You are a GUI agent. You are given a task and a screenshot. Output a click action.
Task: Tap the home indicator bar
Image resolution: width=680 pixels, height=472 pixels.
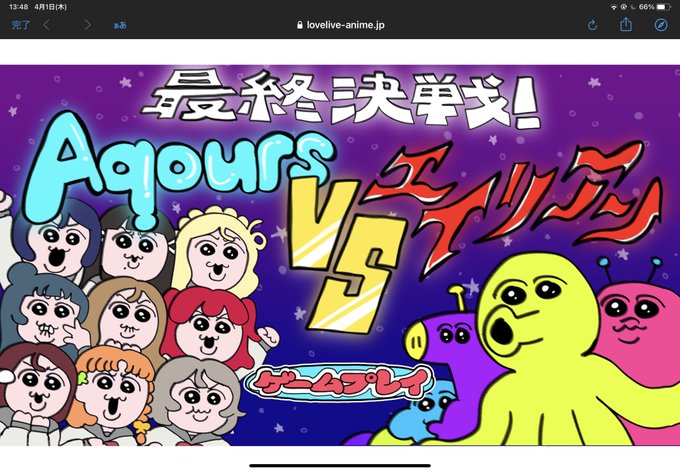tap(340, 466)
